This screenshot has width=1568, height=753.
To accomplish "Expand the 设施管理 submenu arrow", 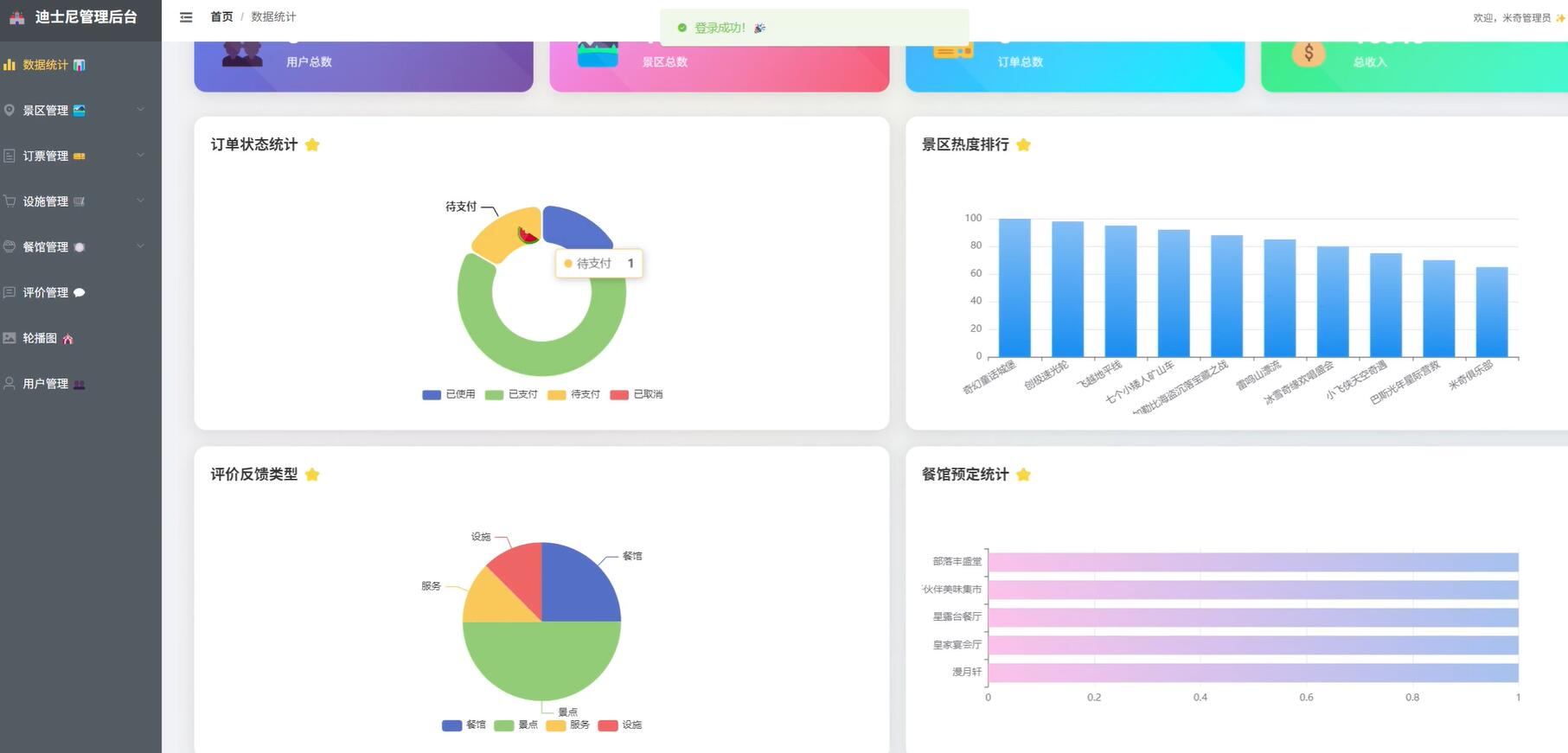I will click(140, 201).
